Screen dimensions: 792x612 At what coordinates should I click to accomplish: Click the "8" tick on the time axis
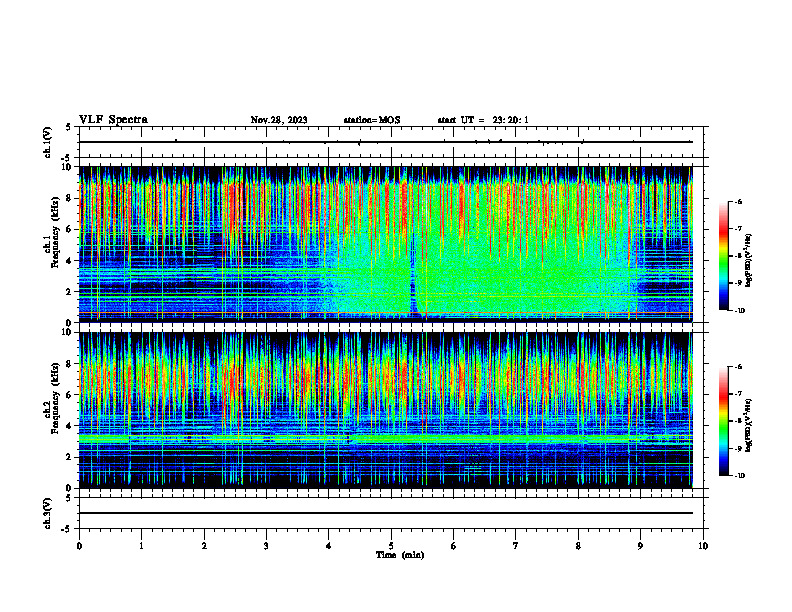[578, 546]
